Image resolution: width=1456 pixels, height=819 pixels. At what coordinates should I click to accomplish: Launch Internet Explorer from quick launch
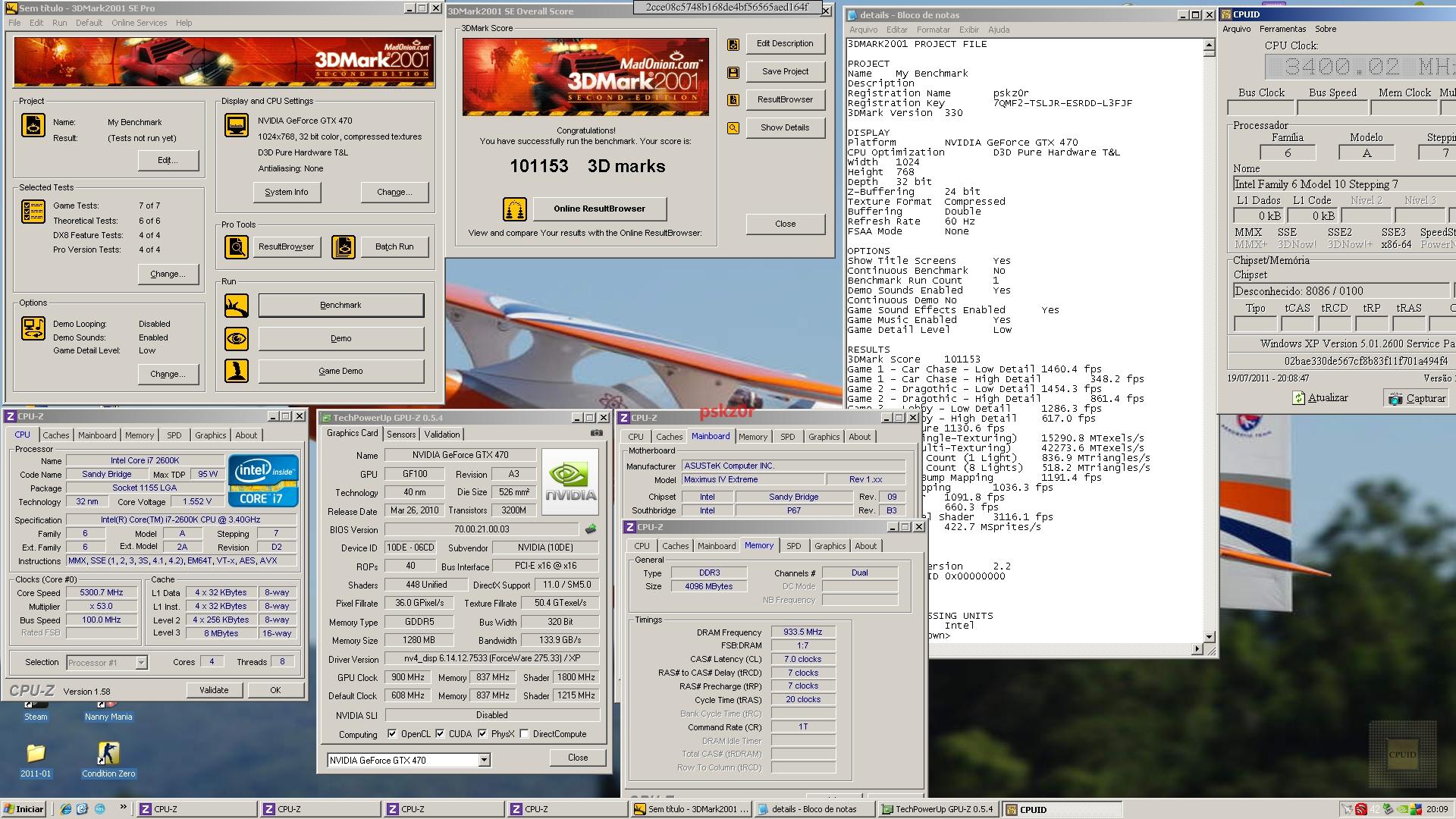pos(66,809)
